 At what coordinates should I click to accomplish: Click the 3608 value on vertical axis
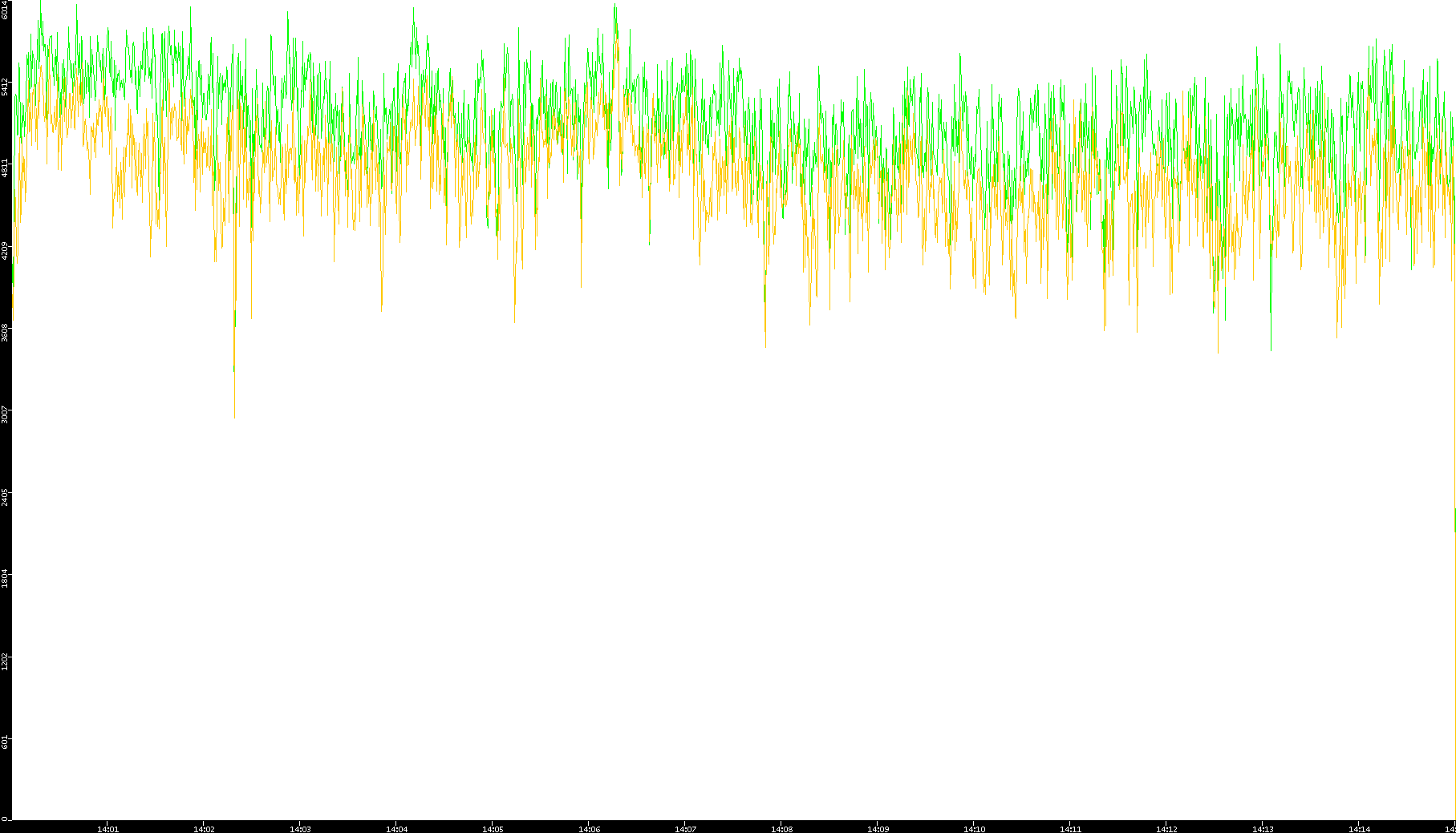coord(6,332)
